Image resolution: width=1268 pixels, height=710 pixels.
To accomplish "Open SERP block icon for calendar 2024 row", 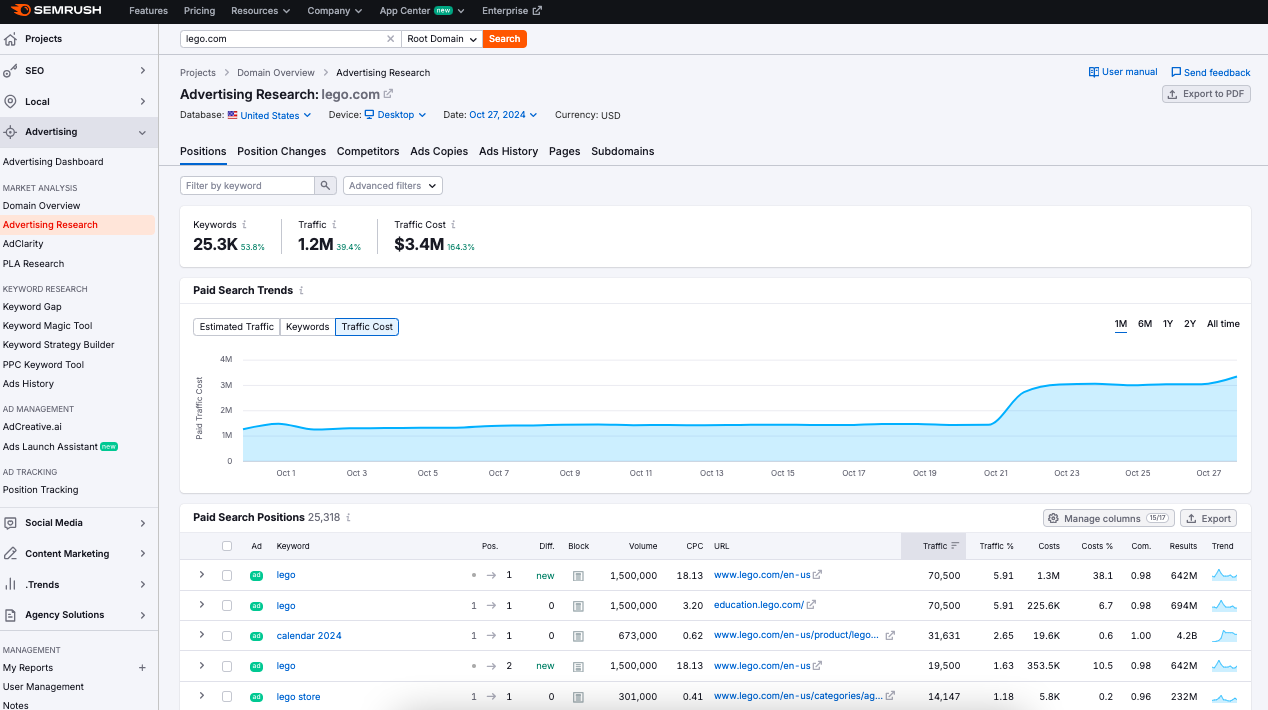I will point(578,636).
